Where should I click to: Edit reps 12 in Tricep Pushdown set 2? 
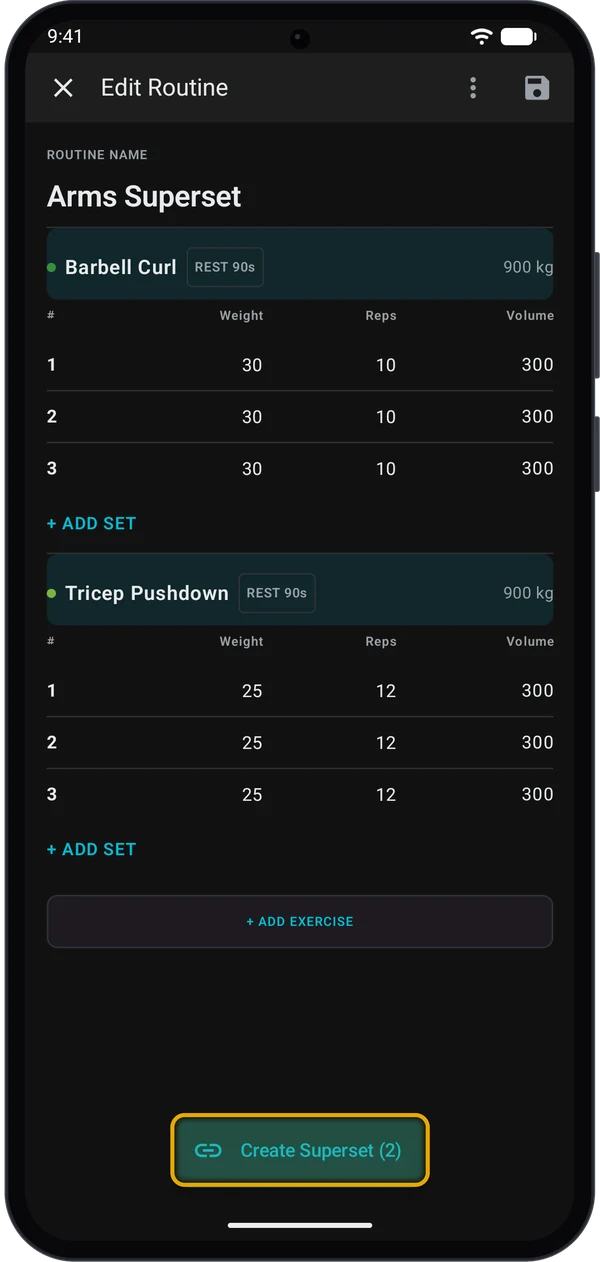386,743
